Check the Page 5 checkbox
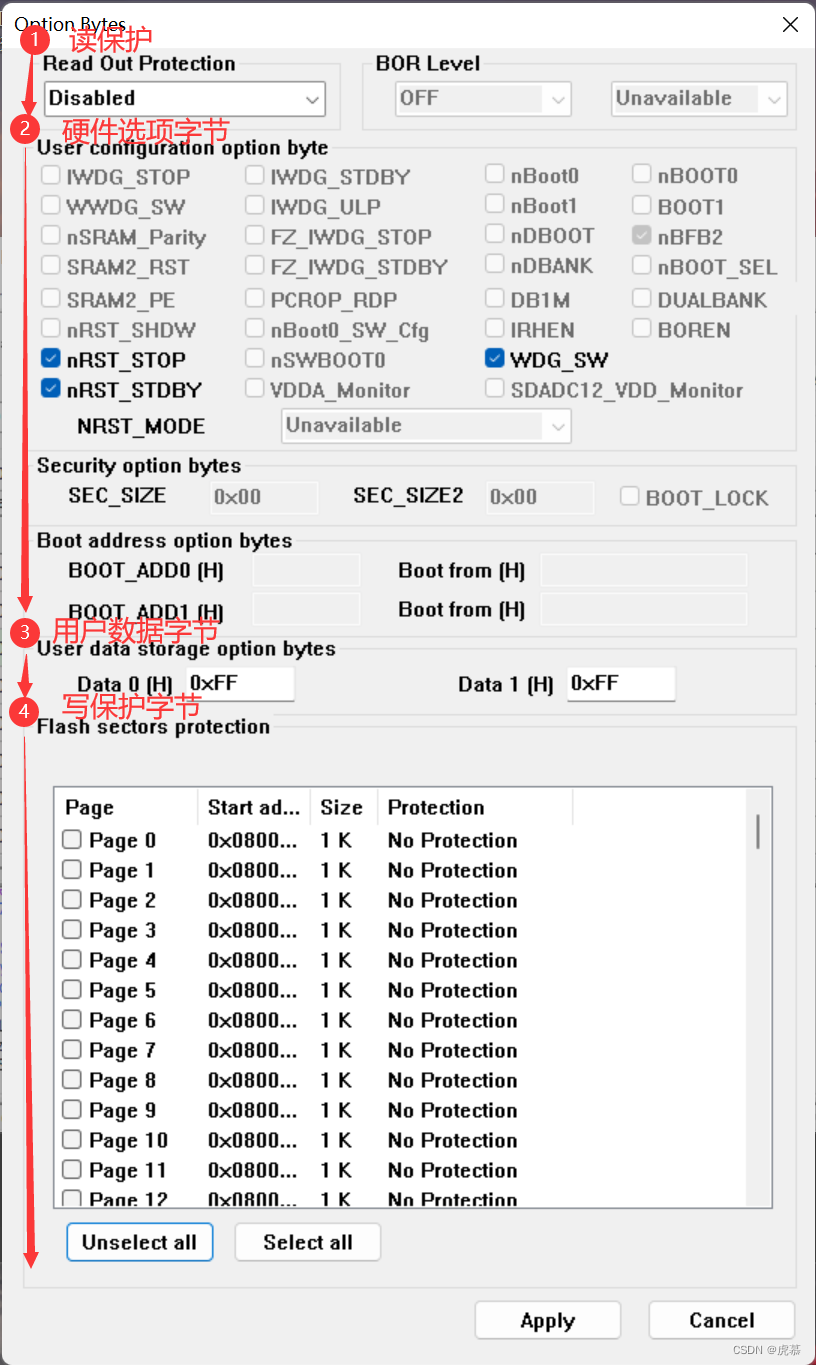 (x=72, y=990)
